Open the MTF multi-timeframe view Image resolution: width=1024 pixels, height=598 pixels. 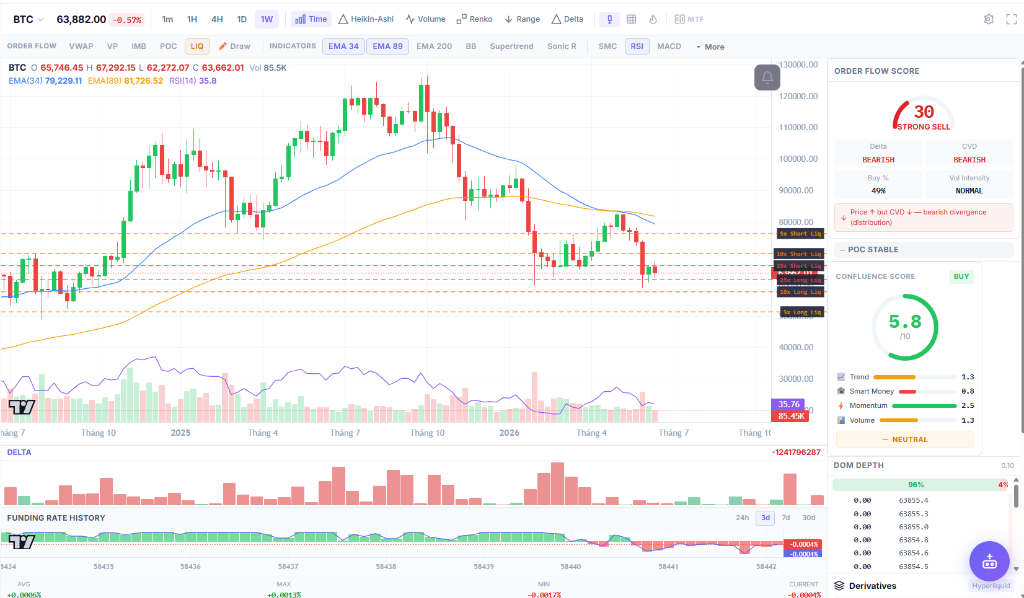tap(689, 20)
